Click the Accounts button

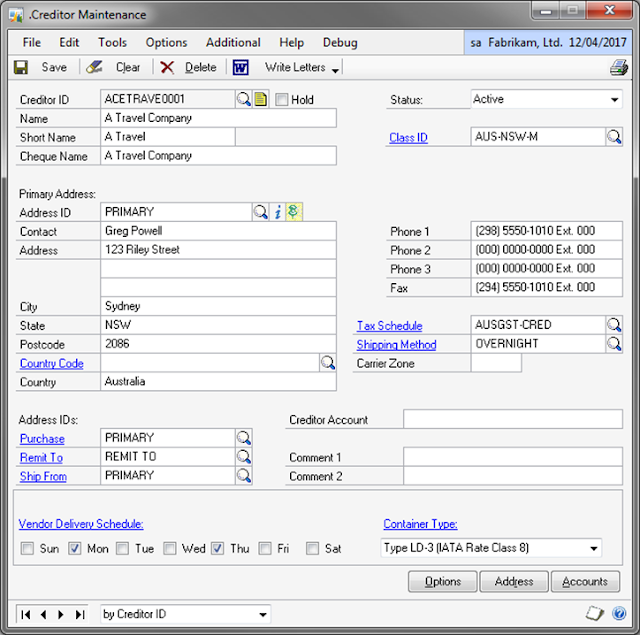coord(585,581)
